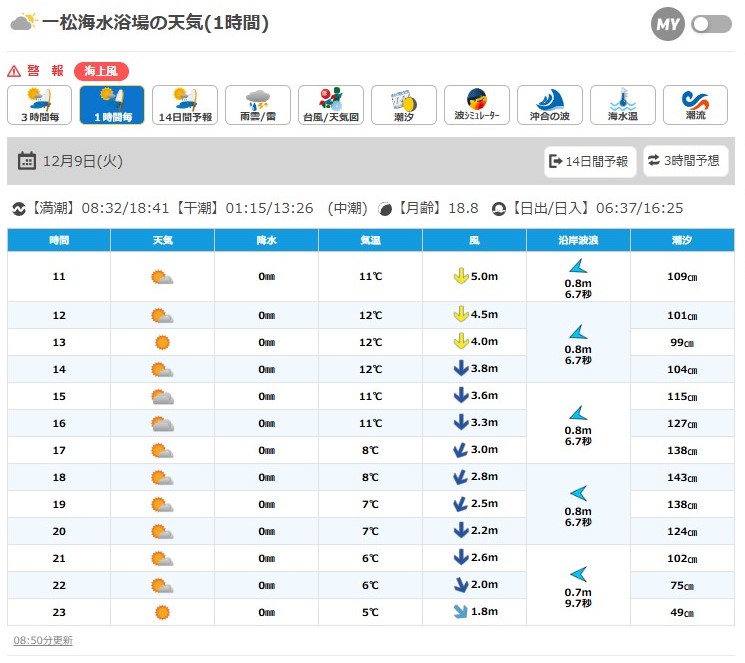Image resolution: width=745 pixels, height=663 pixels.
Task: Click the 08:50分更新 update link
Action: click(x=43, y=640)
